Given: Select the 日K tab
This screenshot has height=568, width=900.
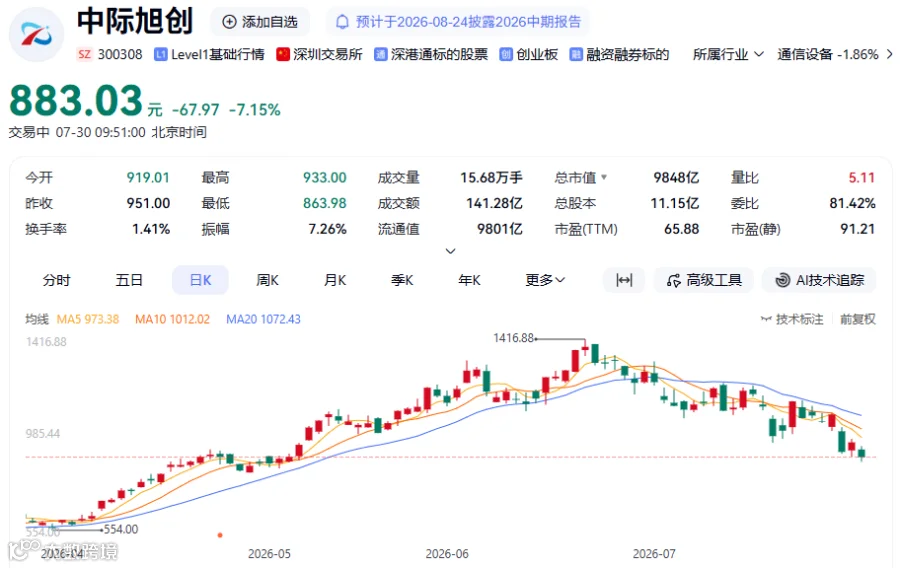Looking at the screenshot, I should [x=200, y=280].
